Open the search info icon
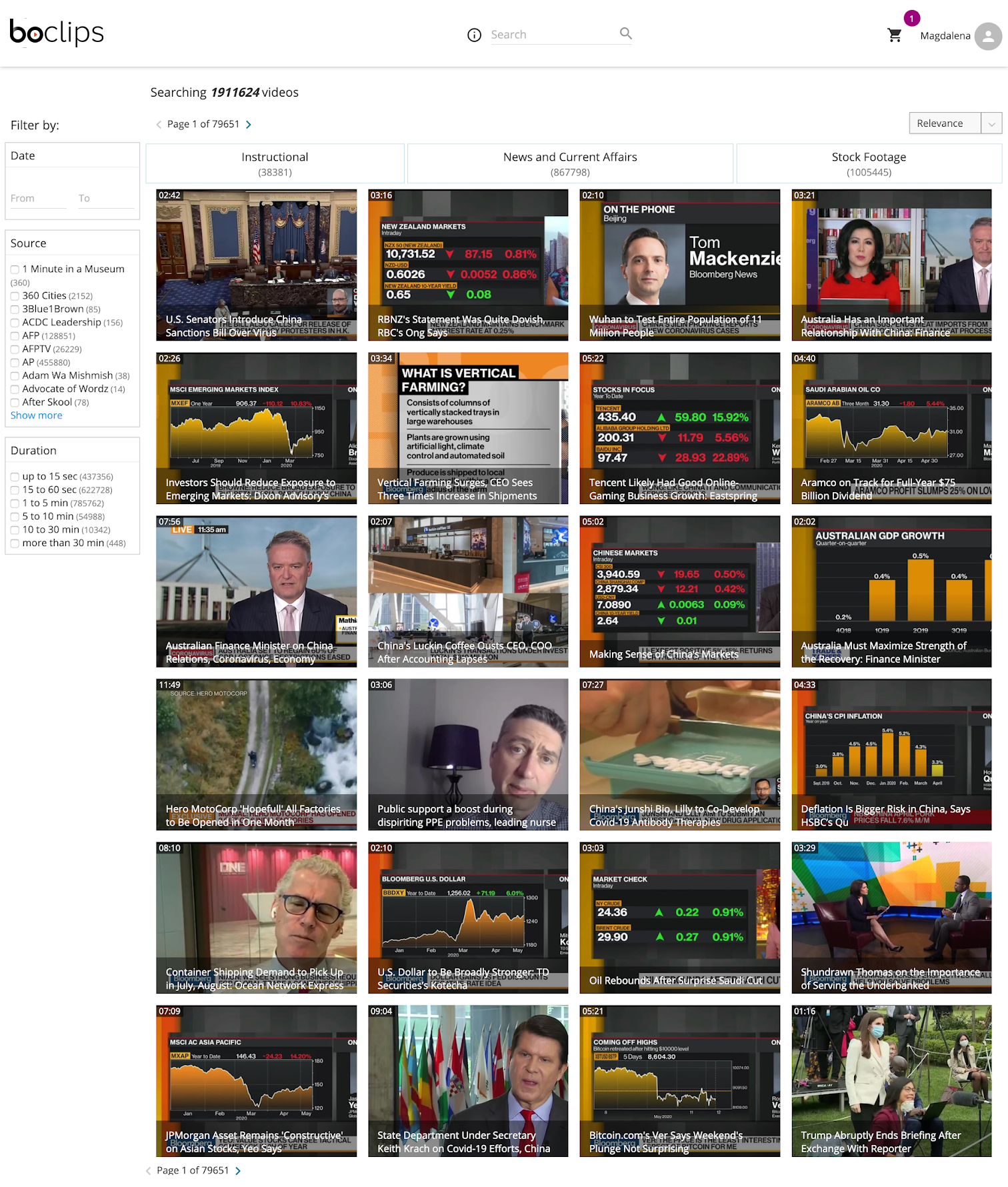This screenshot has width=1008, height=1187. (474, 35)
